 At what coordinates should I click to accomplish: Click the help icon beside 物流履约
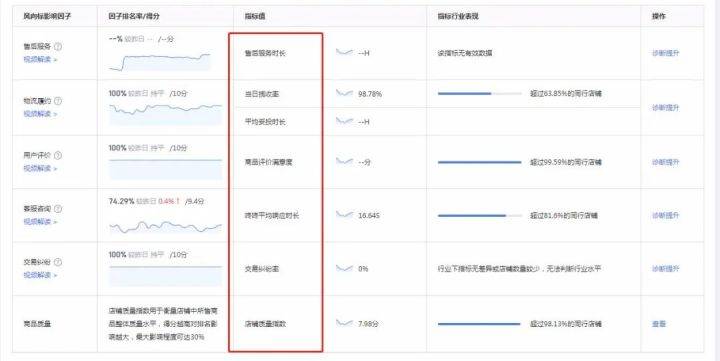click(58, 101)
